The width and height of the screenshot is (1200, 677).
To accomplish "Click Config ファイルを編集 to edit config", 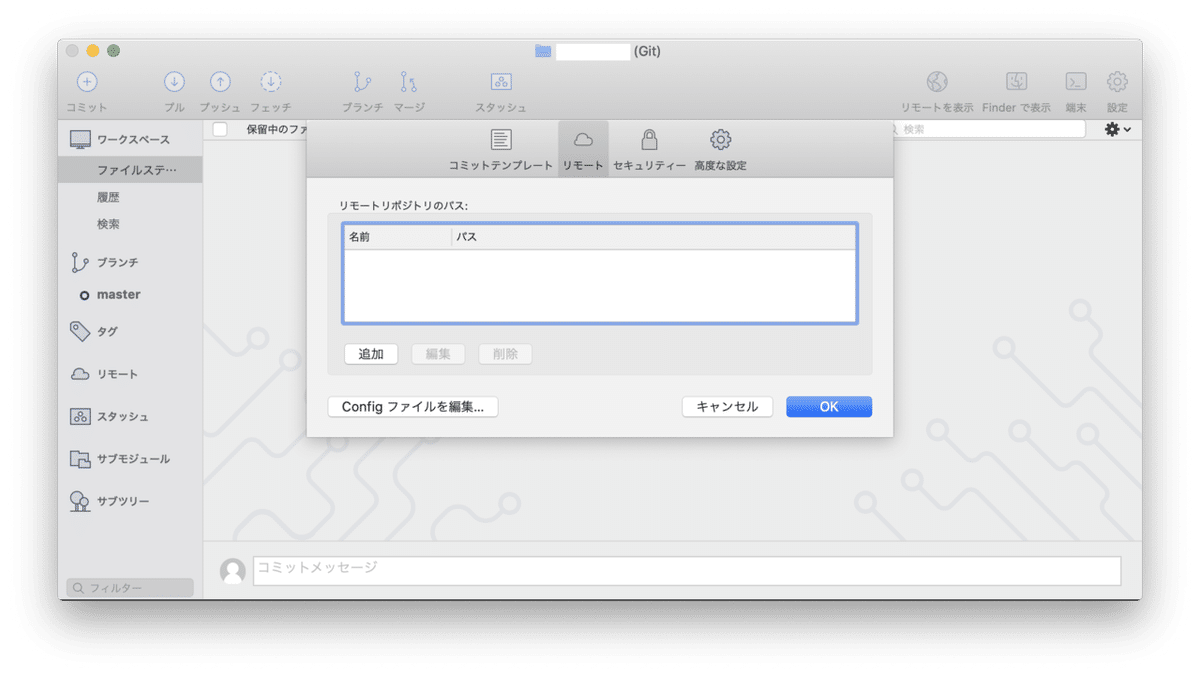I will click(x=413, y=406).
